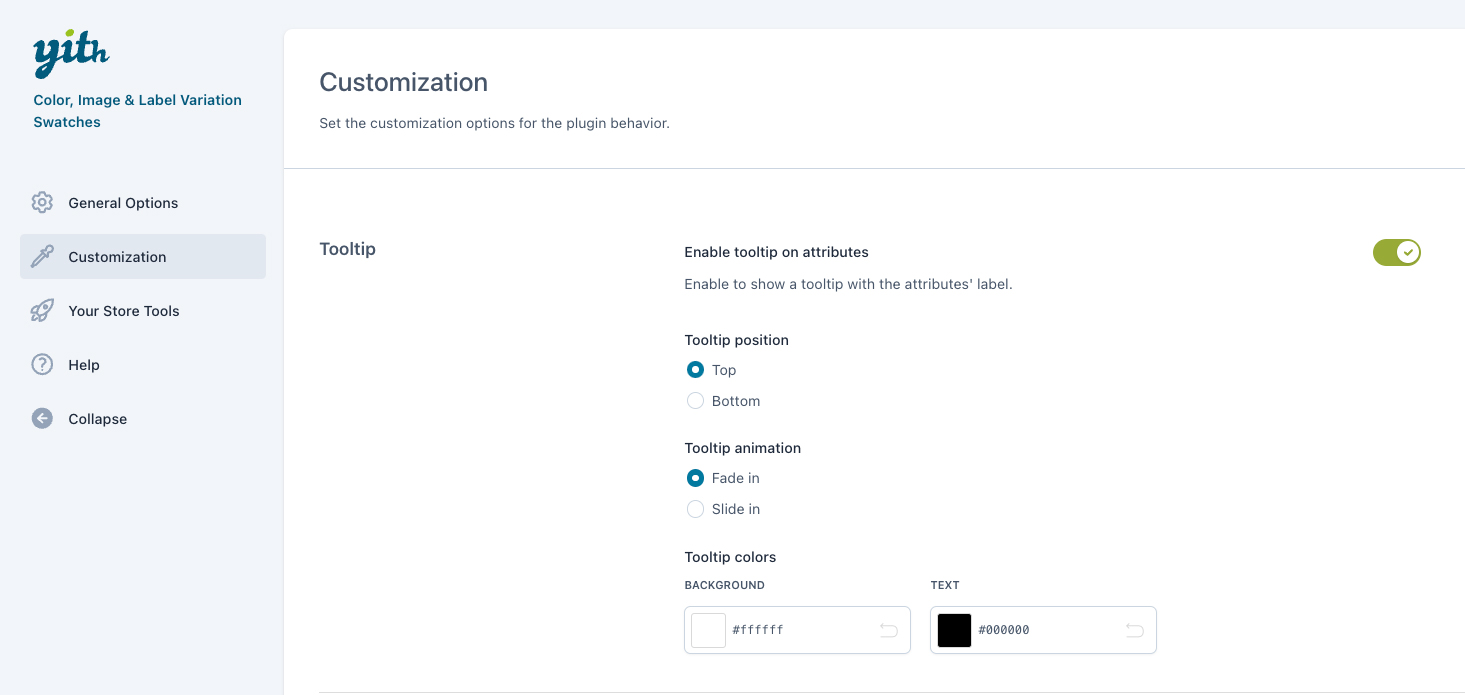The width and height of the screenshot is (1465, 695).
Task: Click the Collapse arrow icon
Action: 42,419
